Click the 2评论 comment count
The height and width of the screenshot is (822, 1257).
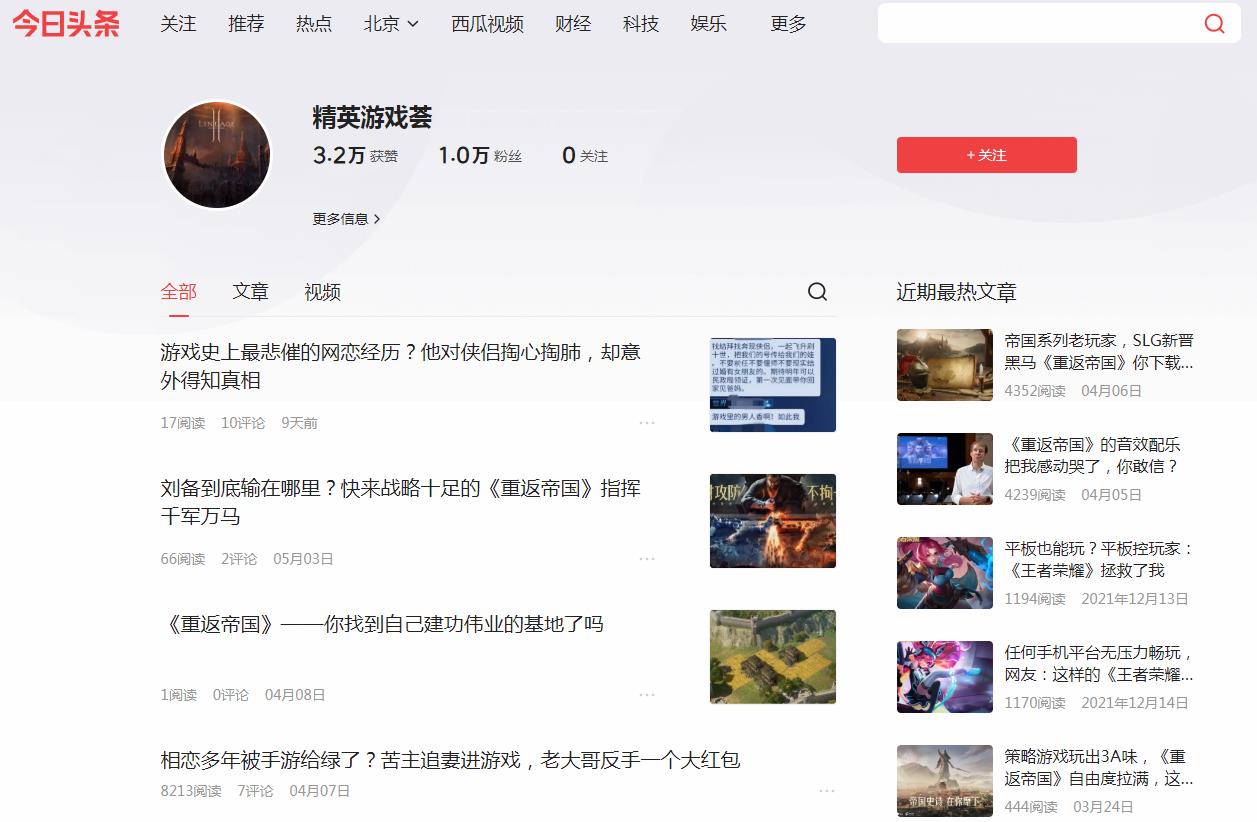[239, 559]
